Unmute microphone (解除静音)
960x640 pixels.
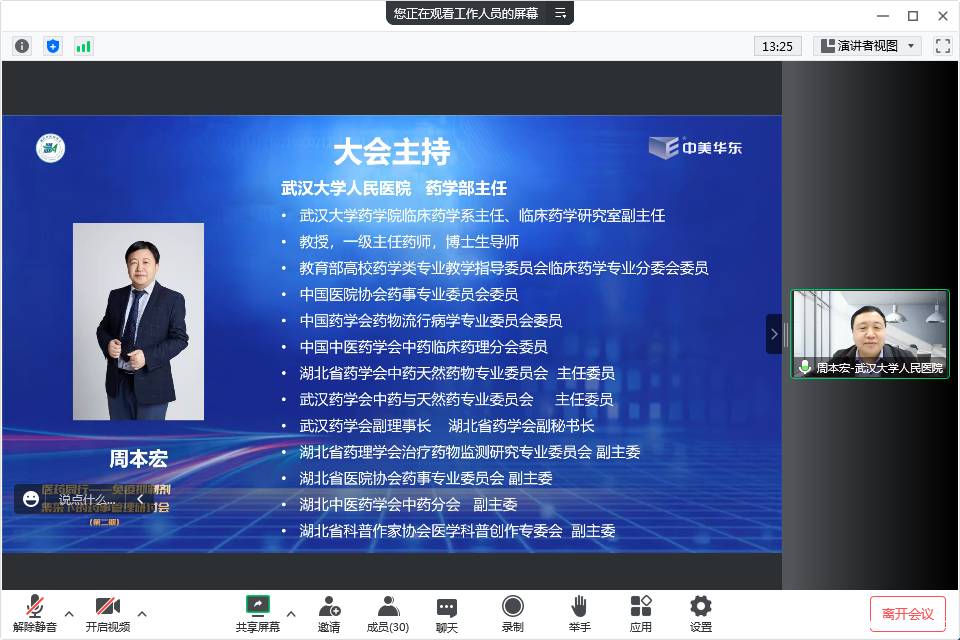coord(35,612)
